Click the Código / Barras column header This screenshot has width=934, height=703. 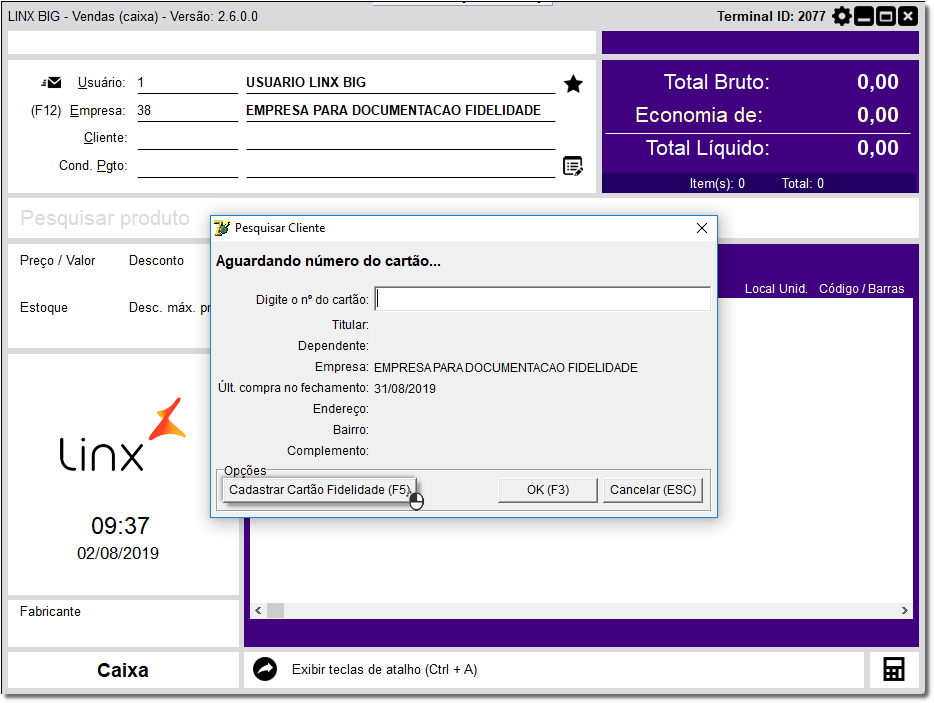(x=861, y=289)
